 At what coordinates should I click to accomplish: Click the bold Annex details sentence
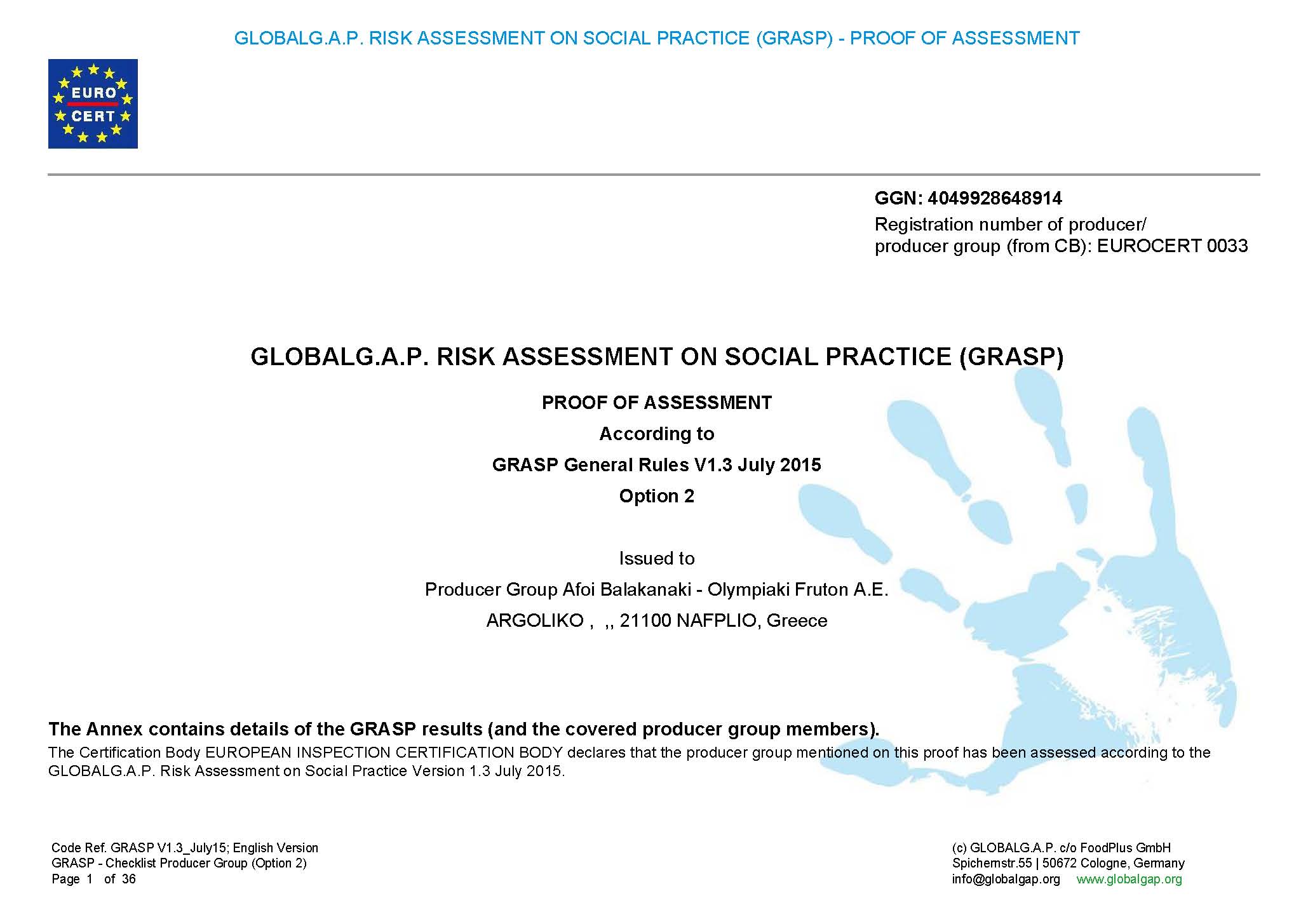click(464, 728)
